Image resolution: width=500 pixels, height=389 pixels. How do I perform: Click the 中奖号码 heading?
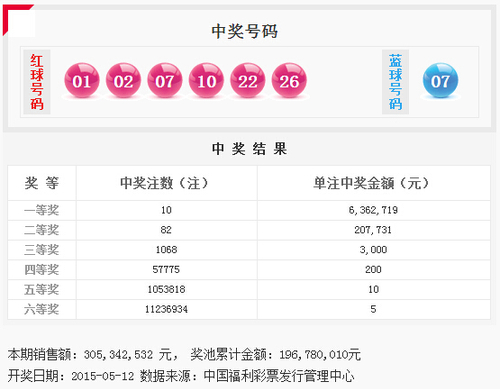[x=244, y=31]
